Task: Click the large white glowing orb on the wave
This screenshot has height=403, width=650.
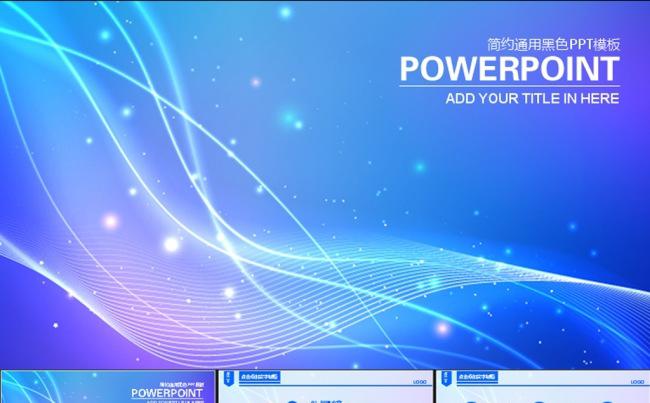Action: click(171, 244)
